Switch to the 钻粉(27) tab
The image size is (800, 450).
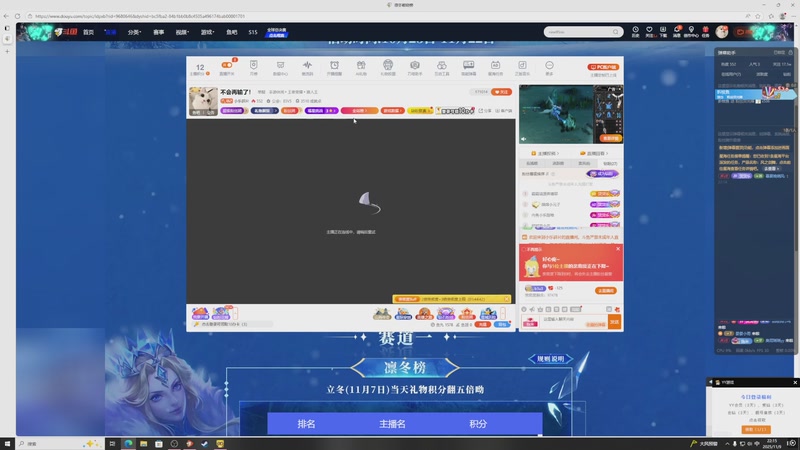[x=610, y=163]
